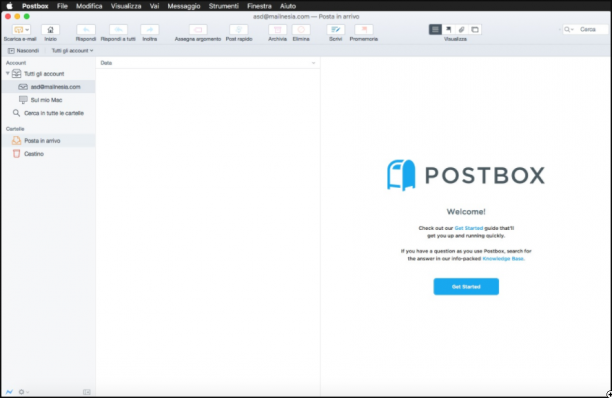Open the Finestra menu
The image size is (612, 398).
click(259, 6)
